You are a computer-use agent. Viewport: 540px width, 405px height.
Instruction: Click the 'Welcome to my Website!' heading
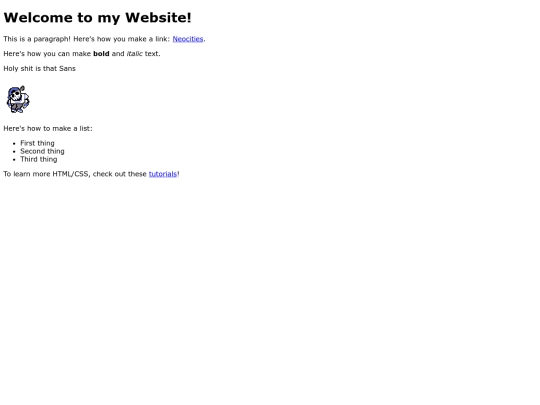click(97, 18)
